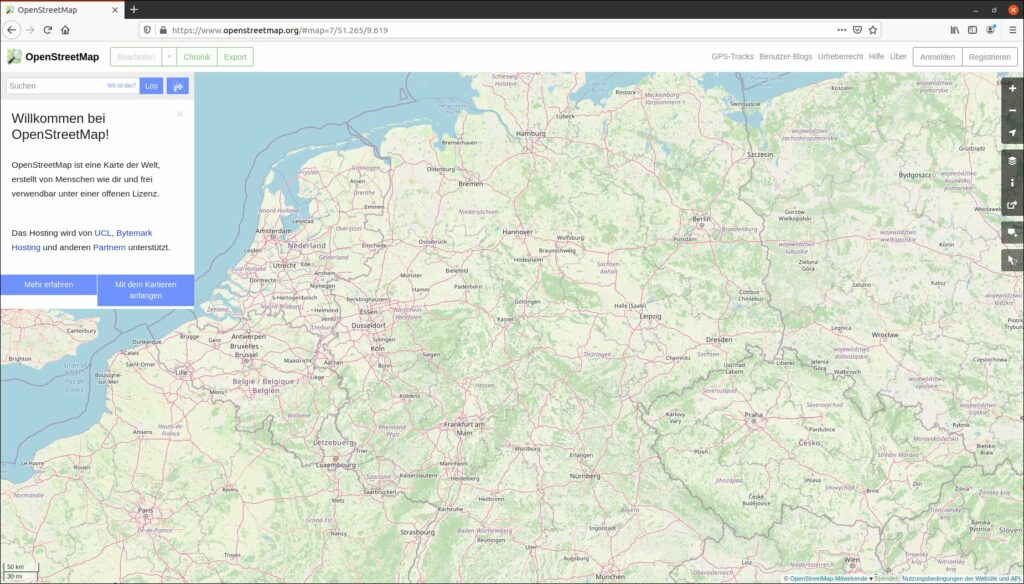This screenshot has height=584, width=1024.
Task: Activate the query features tool
Action: click(1012, 260)
